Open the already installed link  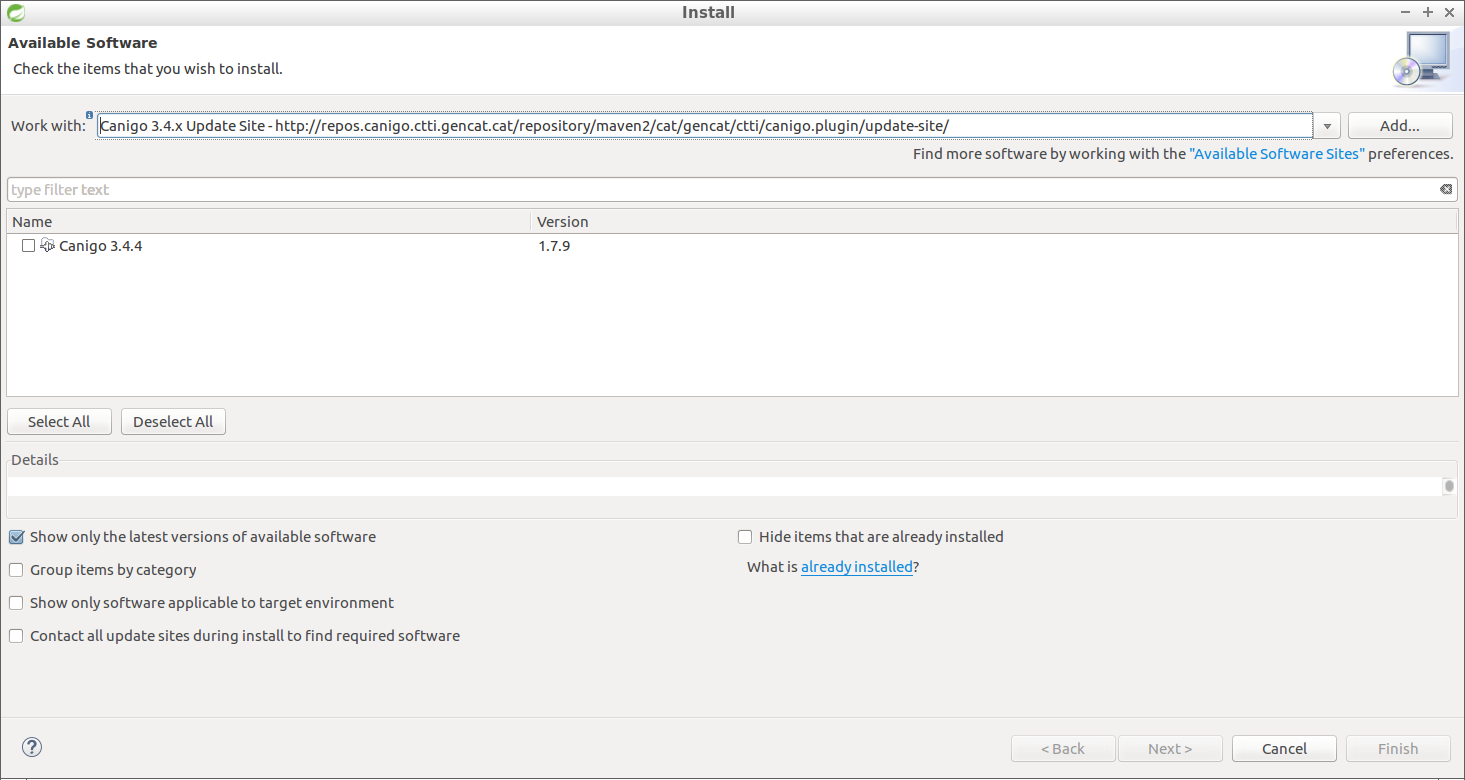(857, 567)
